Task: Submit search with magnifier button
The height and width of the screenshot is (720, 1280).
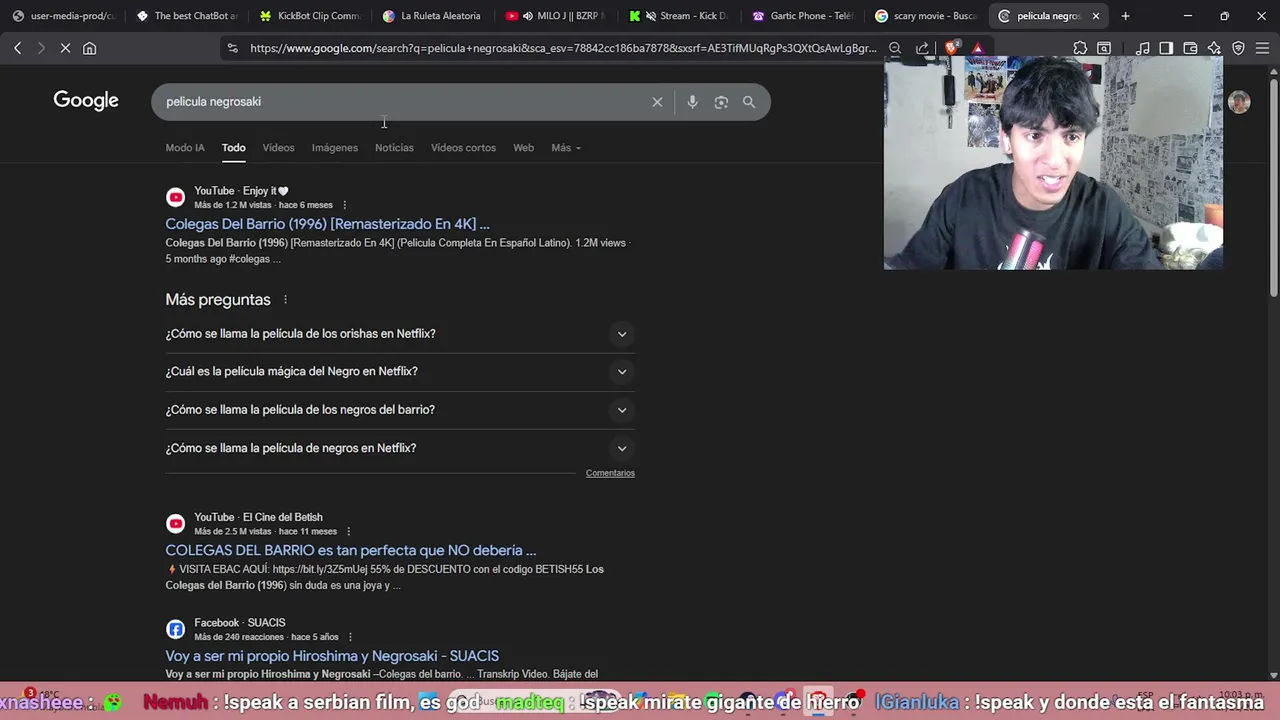Action: 749,102
